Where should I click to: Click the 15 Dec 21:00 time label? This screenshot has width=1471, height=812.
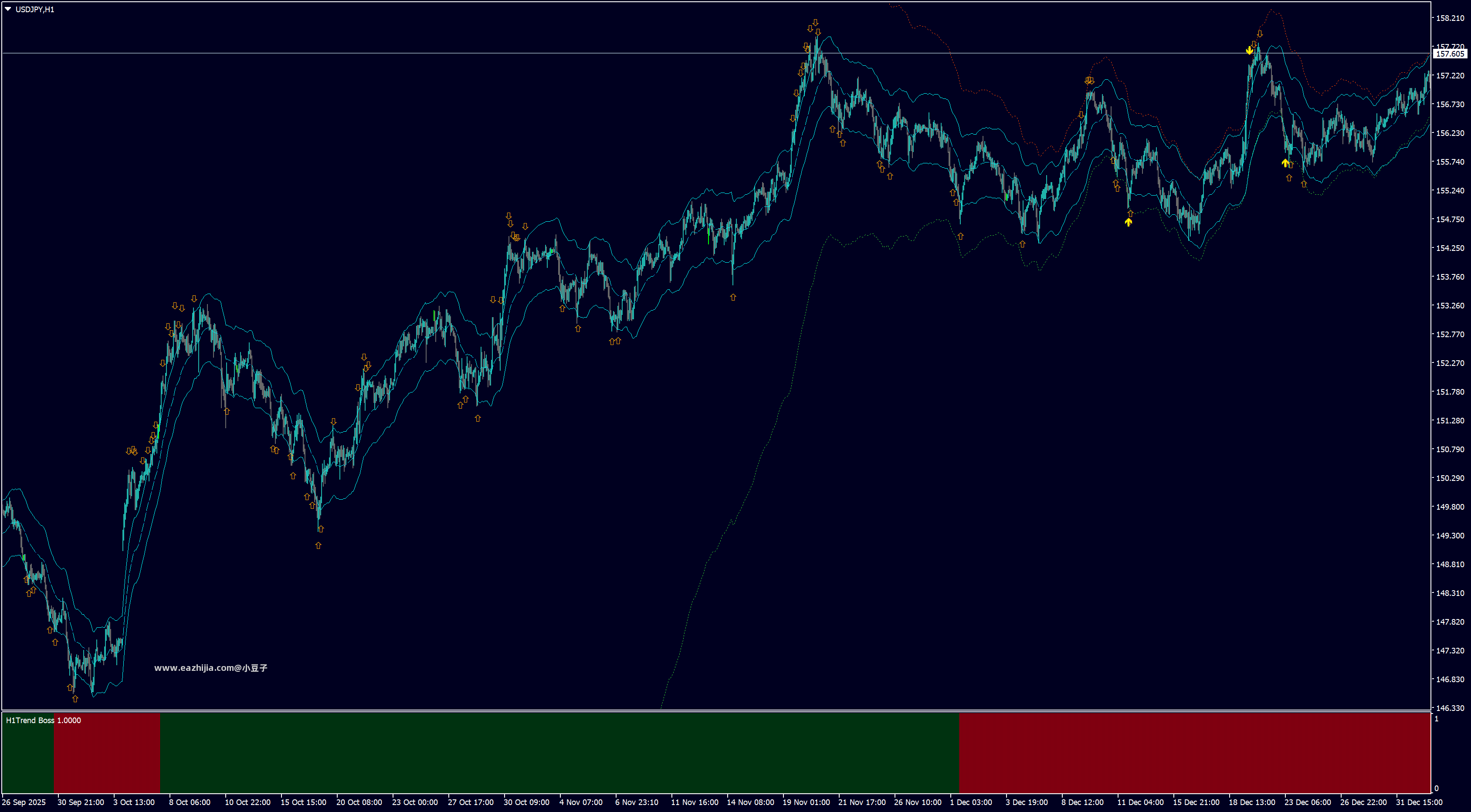pos(1196,802)
